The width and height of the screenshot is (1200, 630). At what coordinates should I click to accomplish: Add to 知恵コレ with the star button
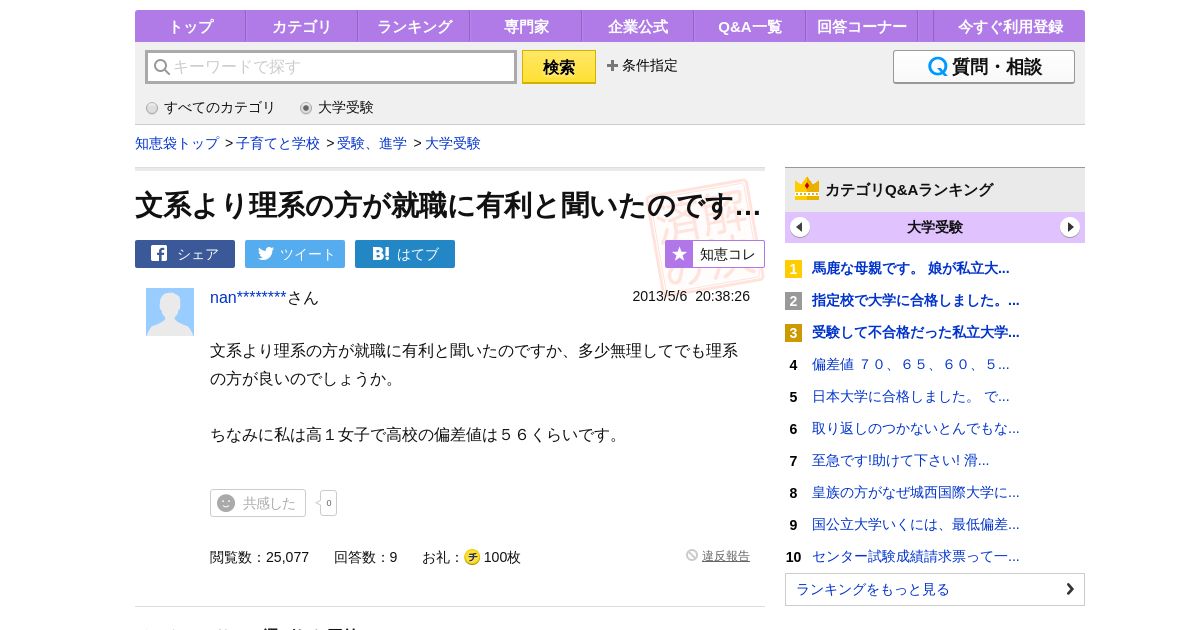click(715, 254)
